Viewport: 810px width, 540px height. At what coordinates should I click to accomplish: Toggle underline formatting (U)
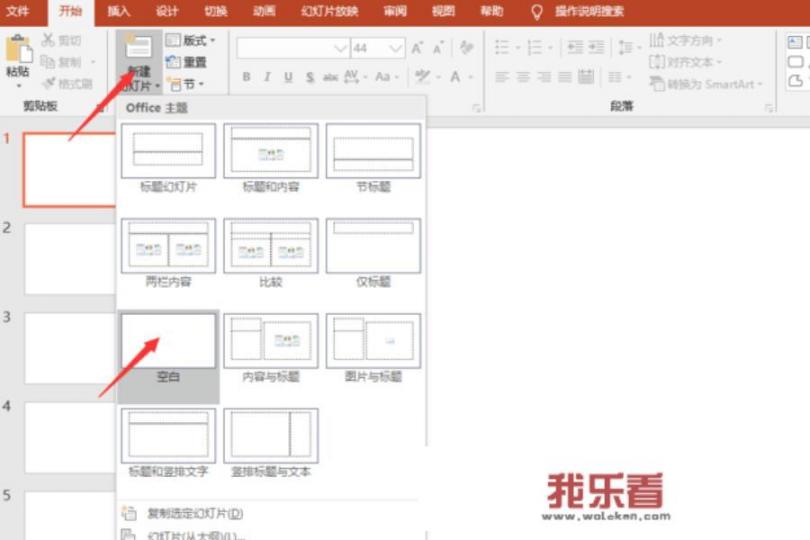[288, 77]
